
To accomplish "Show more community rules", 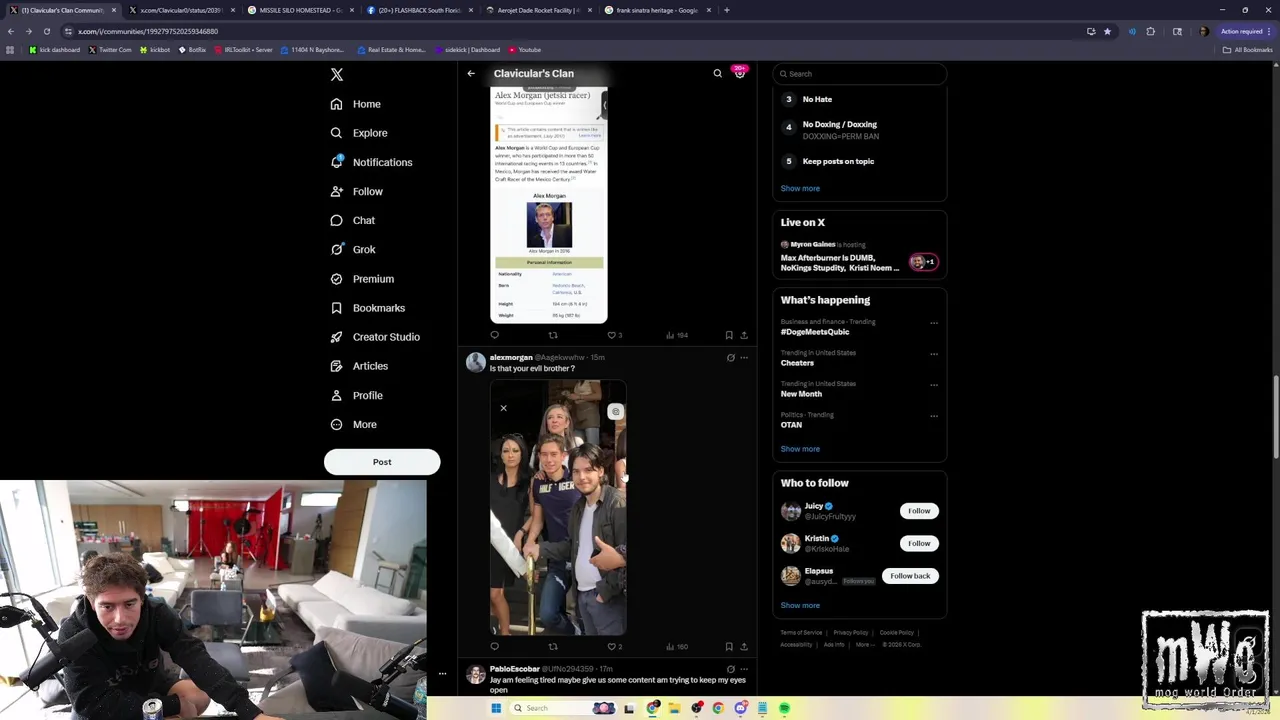I will click(800, 188).
